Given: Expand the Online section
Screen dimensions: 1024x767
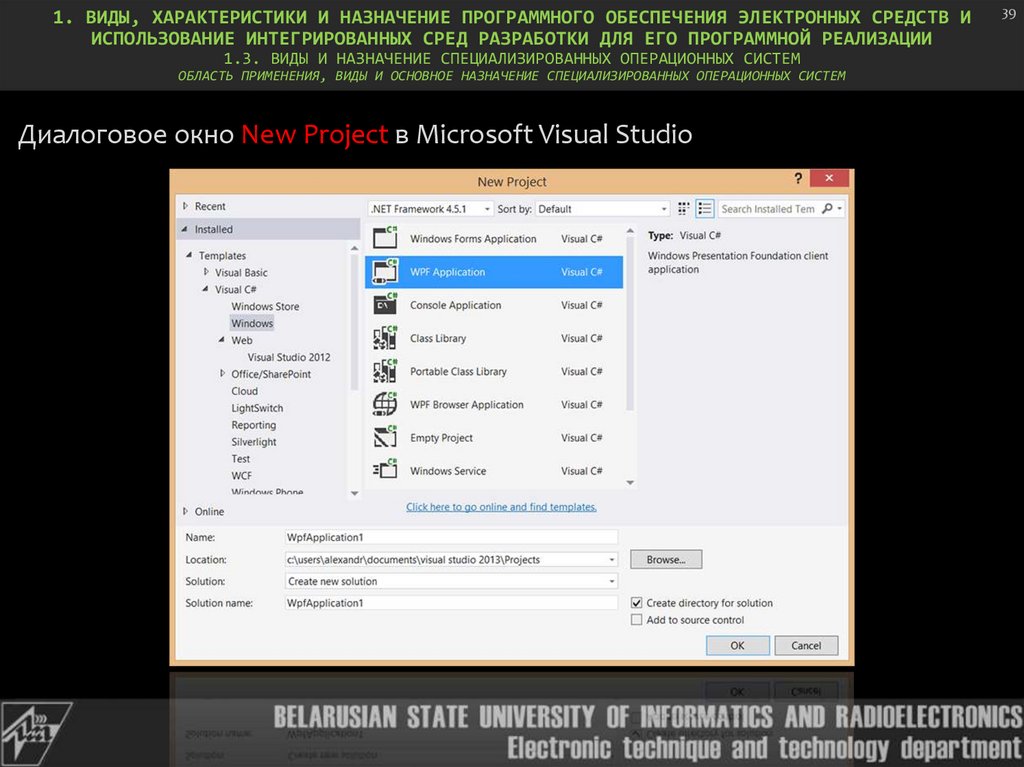Looking at the screenshot, I should click(x=185, y=512).
